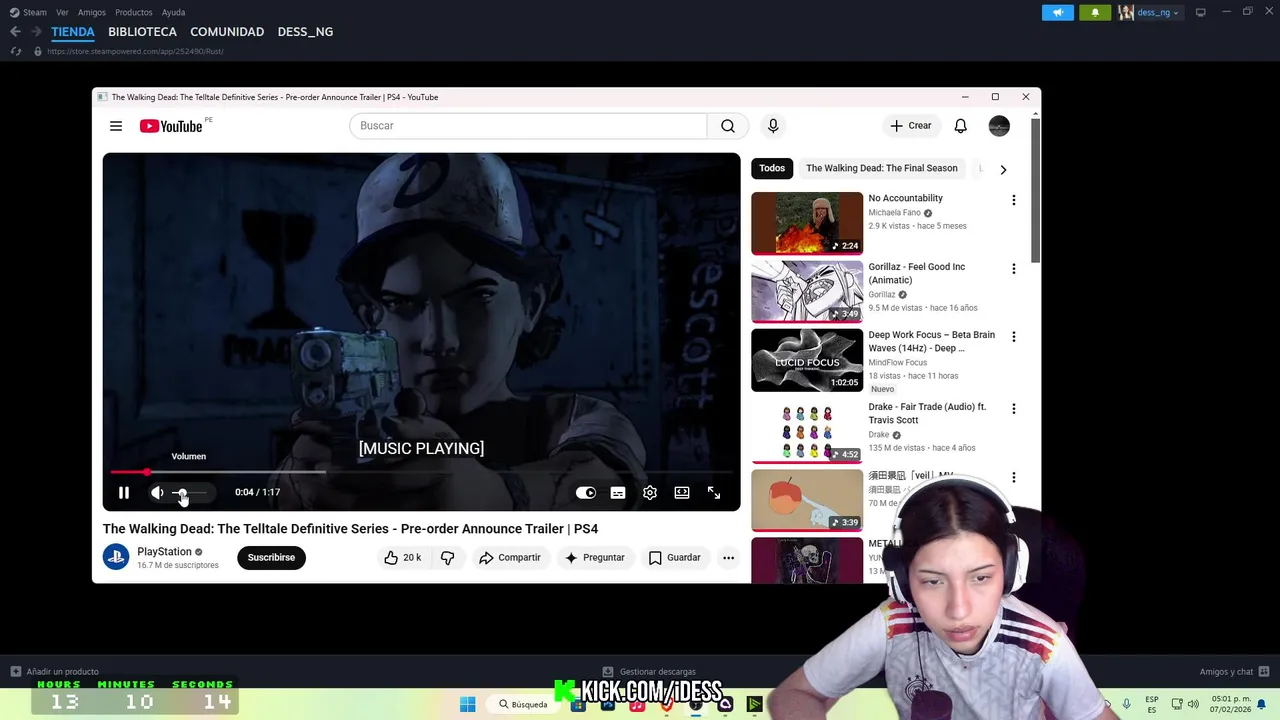
Task: Open the Ver menu in Steam
Action: pos(62,12)
